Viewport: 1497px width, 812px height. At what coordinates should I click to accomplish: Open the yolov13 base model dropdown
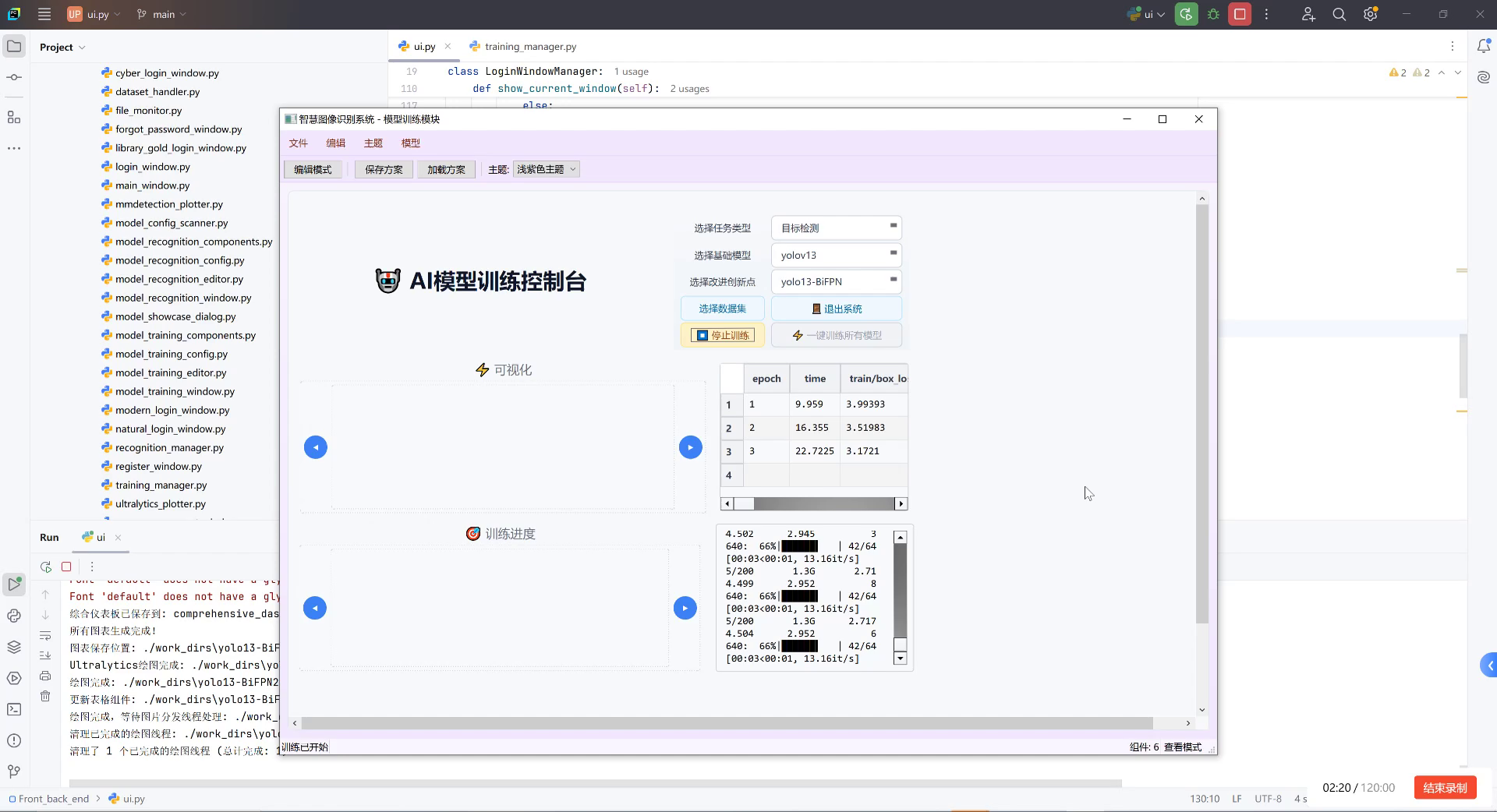tap(836, 255)
